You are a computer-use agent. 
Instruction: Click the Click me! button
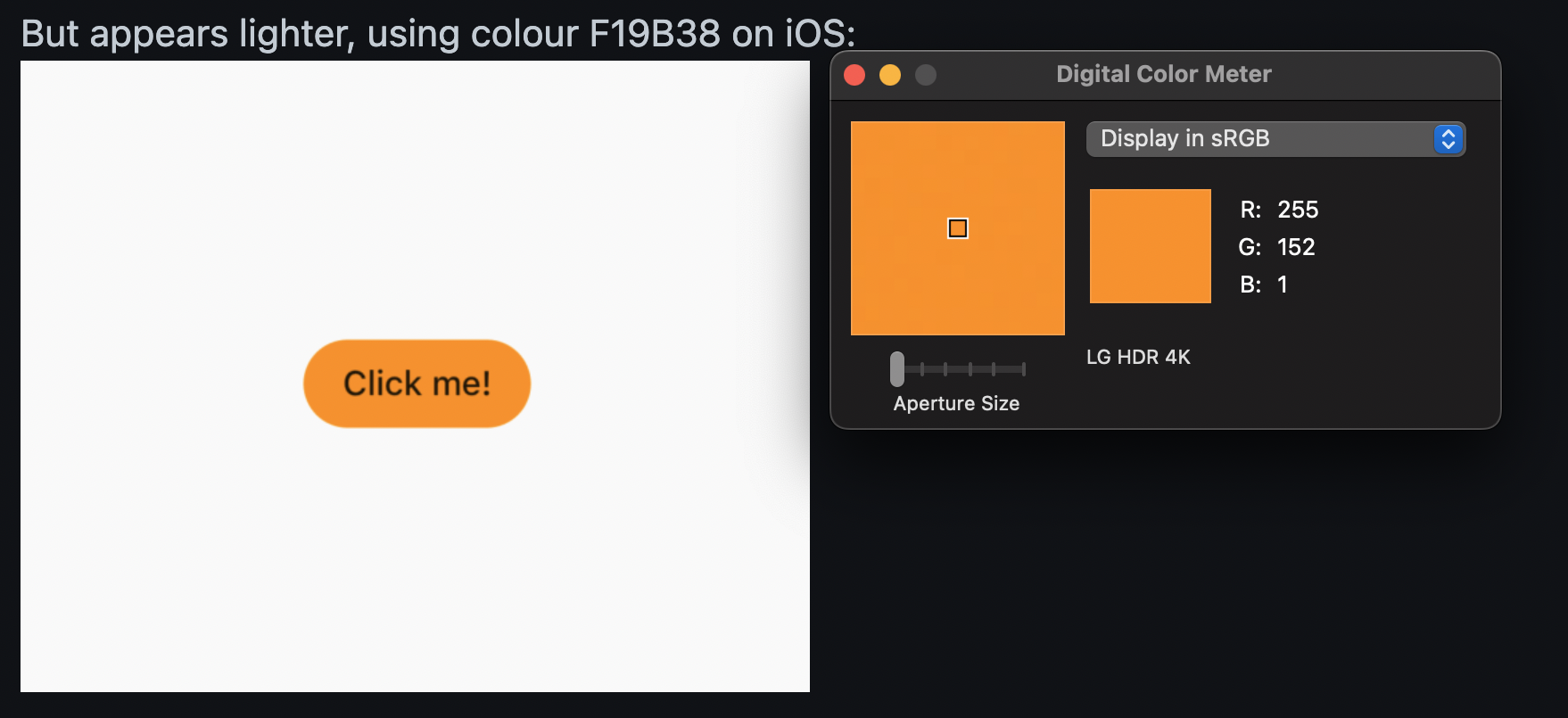[x=417, y=383]
